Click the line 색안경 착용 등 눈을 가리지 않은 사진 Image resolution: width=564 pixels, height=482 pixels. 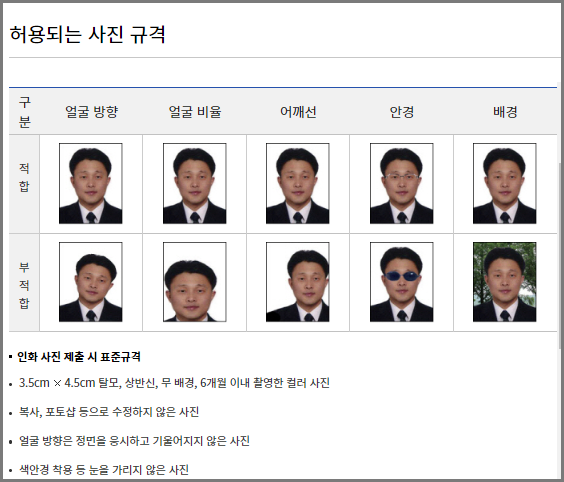104,469
